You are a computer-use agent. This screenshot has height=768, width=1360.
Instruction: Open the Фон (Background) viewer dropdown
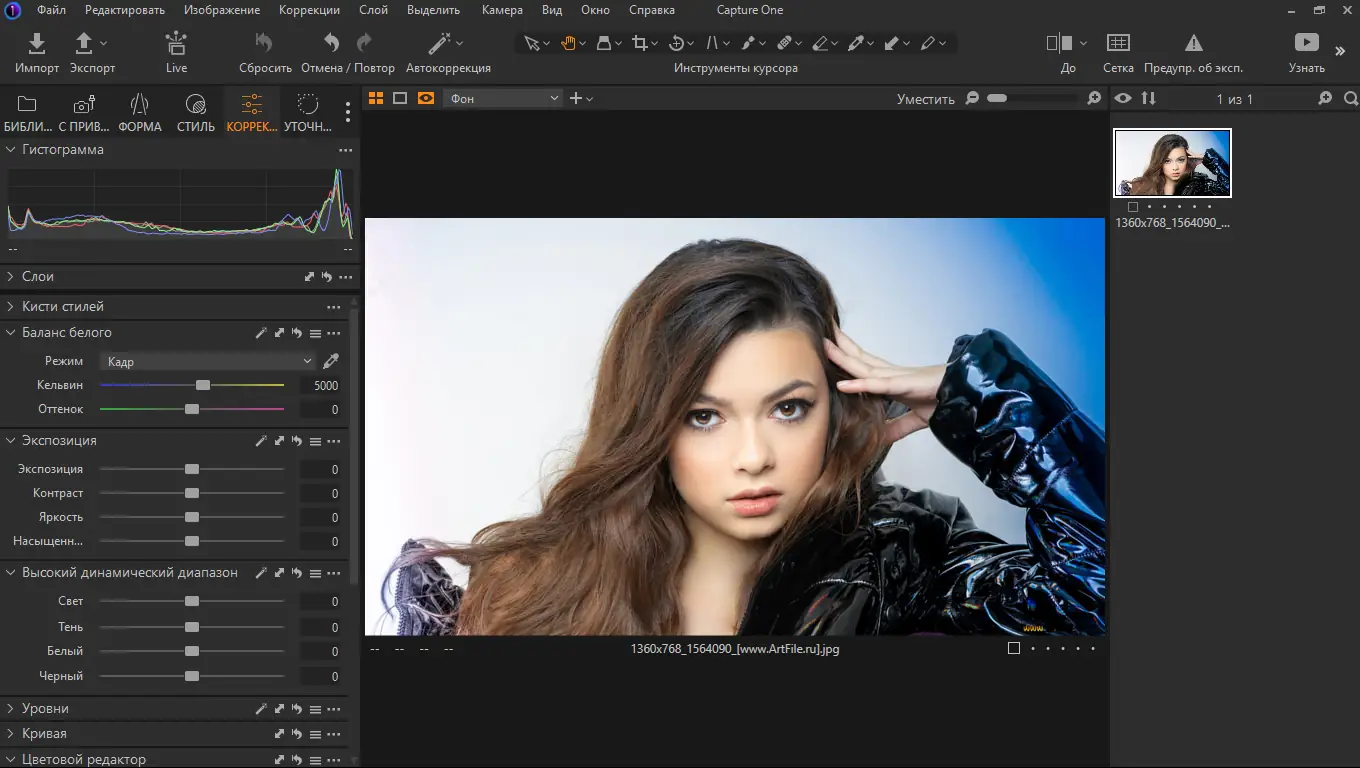(502, 97)
